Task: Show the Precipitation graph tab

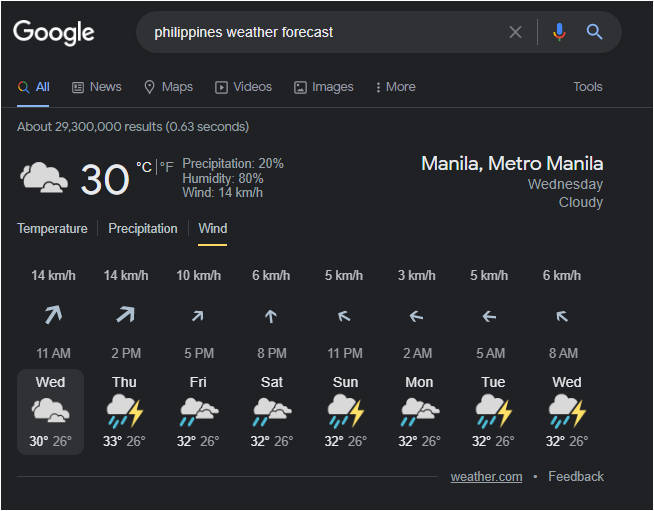Action: tap(143, 229)
